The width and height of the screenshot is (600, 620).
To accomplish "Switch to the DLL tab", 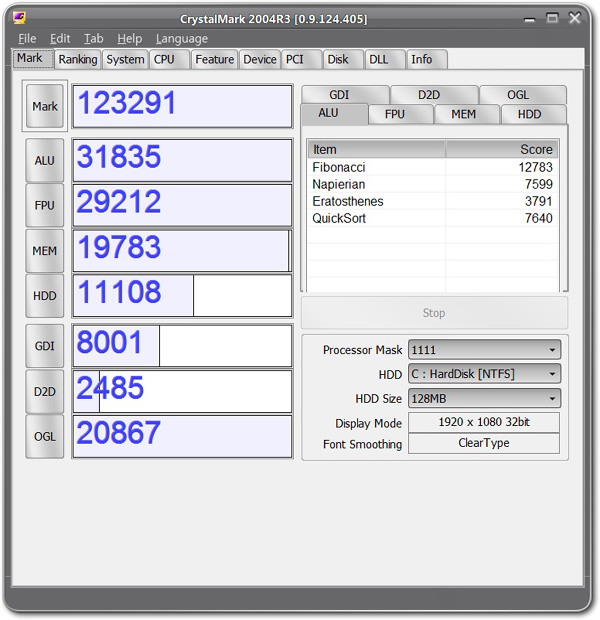I will pos(385,59).
